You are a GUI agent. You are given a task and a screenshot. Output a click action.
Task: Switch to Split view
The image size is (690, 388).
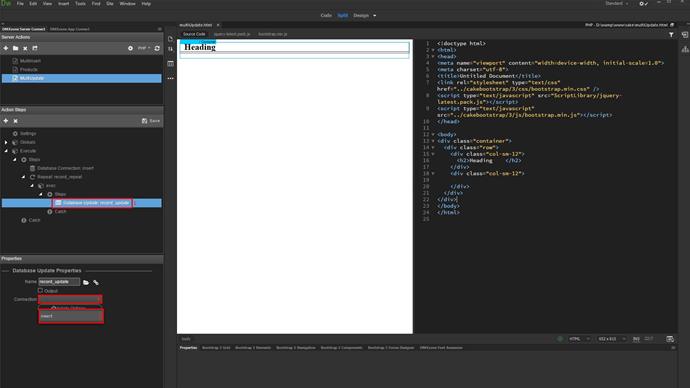(x=343, y=15)
